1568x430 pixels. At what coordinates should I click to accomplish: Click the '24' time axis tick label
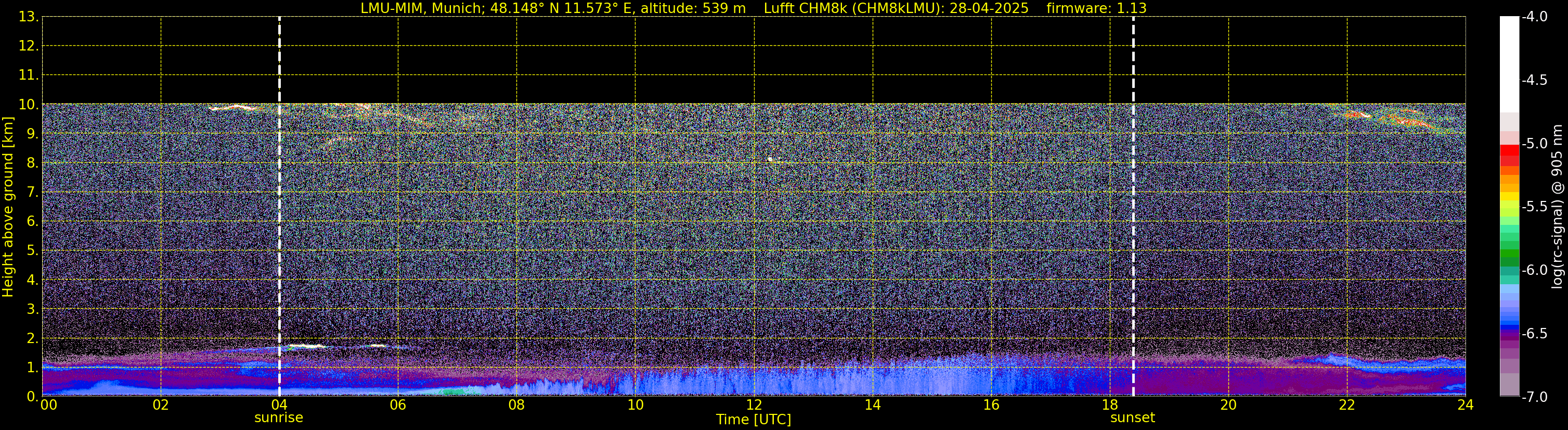click(1466, 405)
